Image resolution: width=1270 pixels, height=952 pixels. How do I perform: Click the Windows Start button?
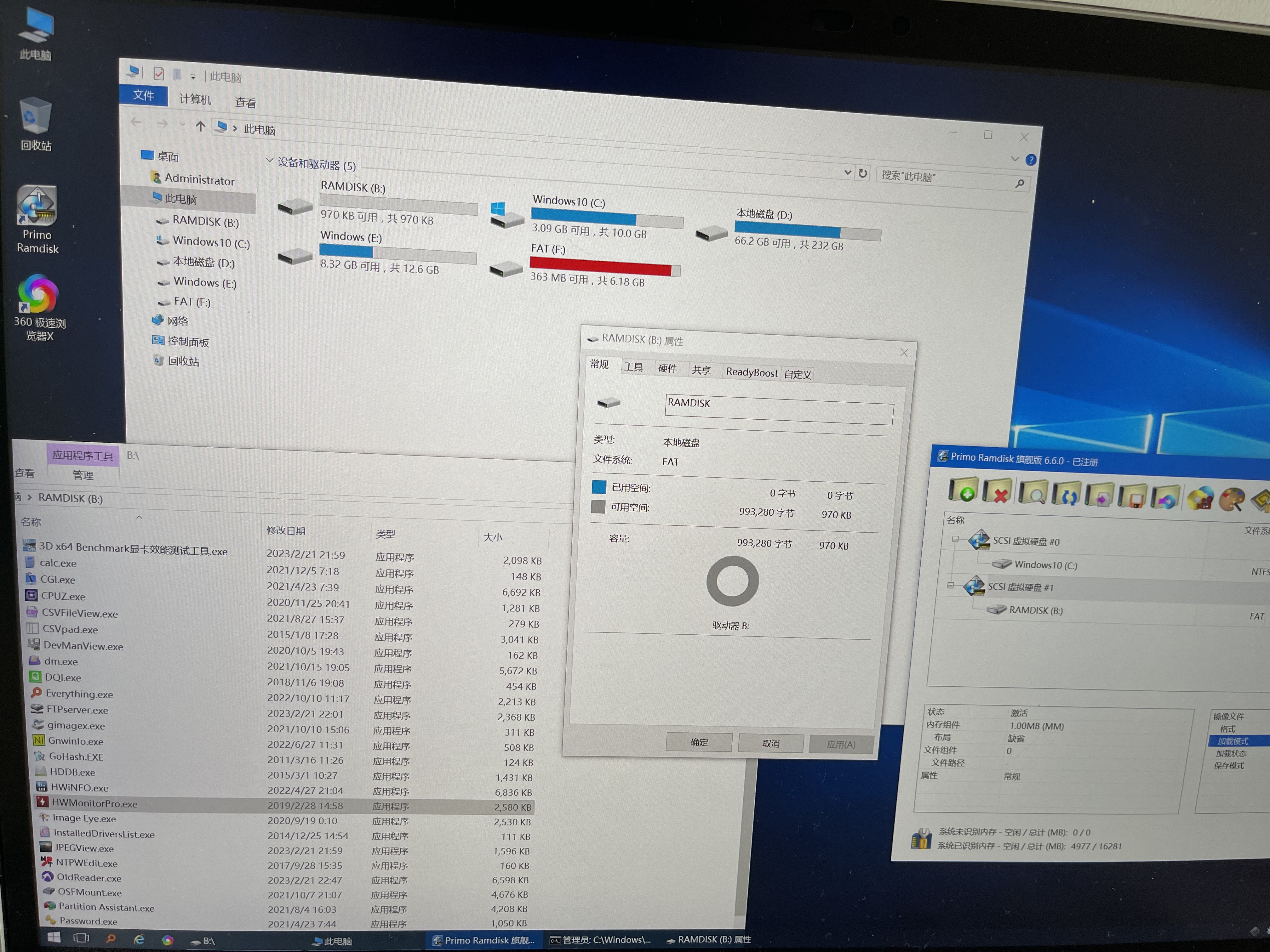pyautogui.click(x=54, y=937)
